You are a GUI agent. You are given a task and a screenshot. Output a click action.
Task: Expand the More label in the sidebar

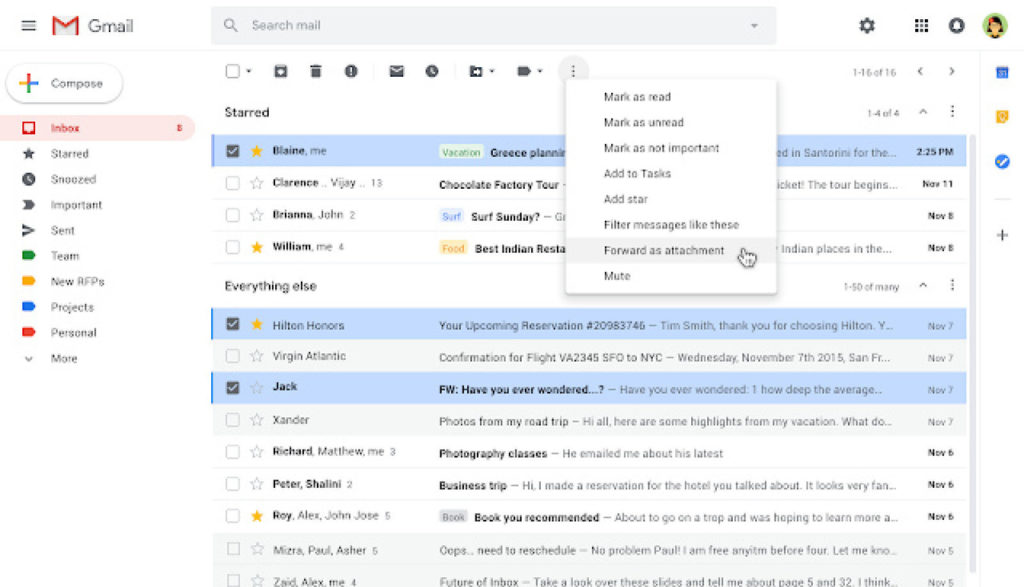click(x=64, y=358)
